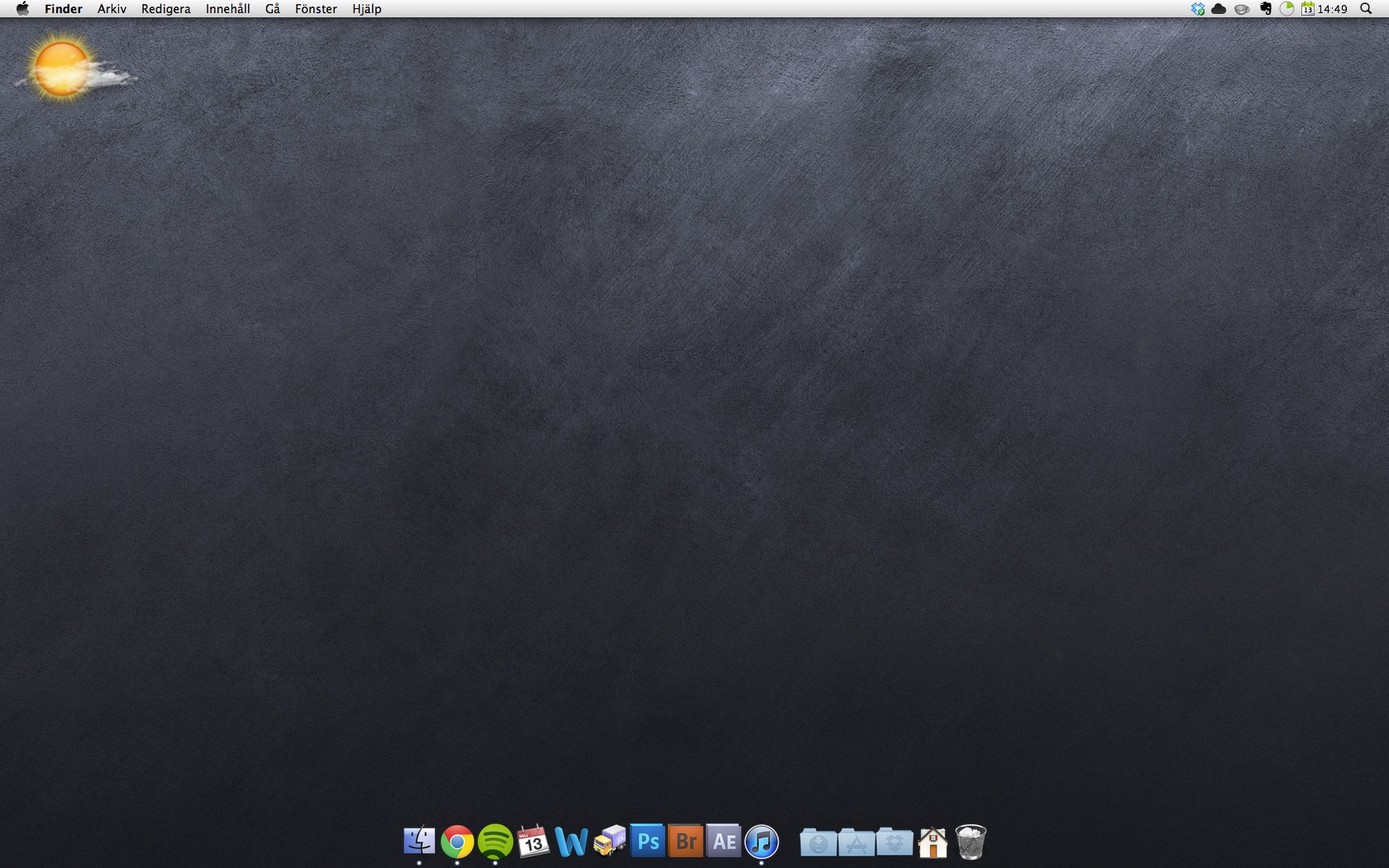This screenshot has height=868, width=1389.
Task: Click the Dropbox icon in menu bar
Action: point(1197,9)
